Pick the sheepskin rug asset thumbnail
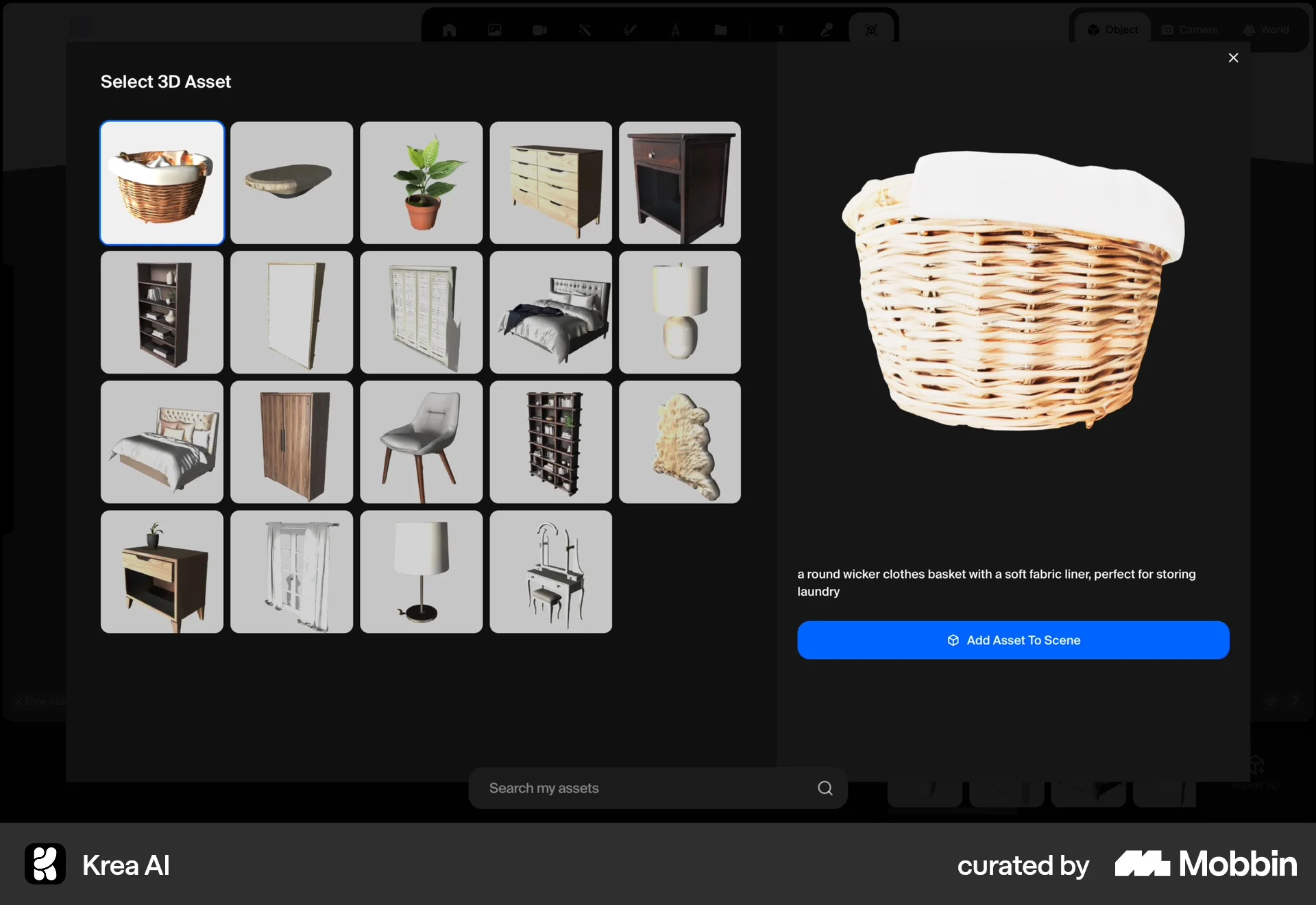This screenshot has width=1316, height=905. [x=679, y=442]
